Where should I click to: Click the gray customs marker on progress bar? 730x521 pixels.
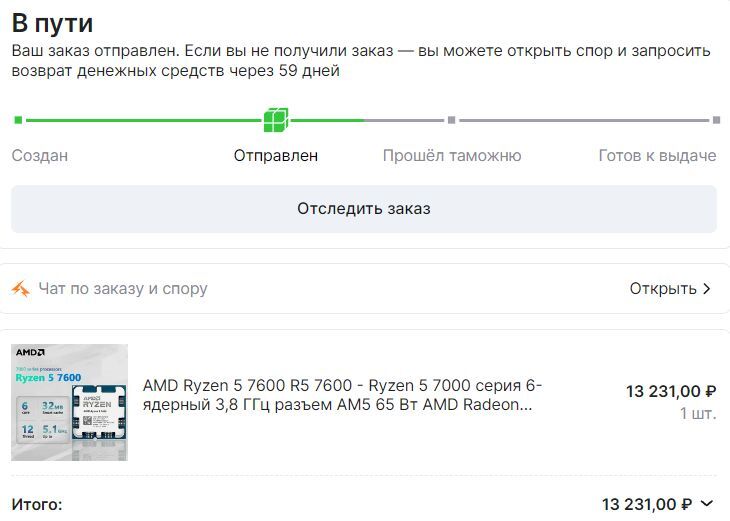(x=451, y=120)
